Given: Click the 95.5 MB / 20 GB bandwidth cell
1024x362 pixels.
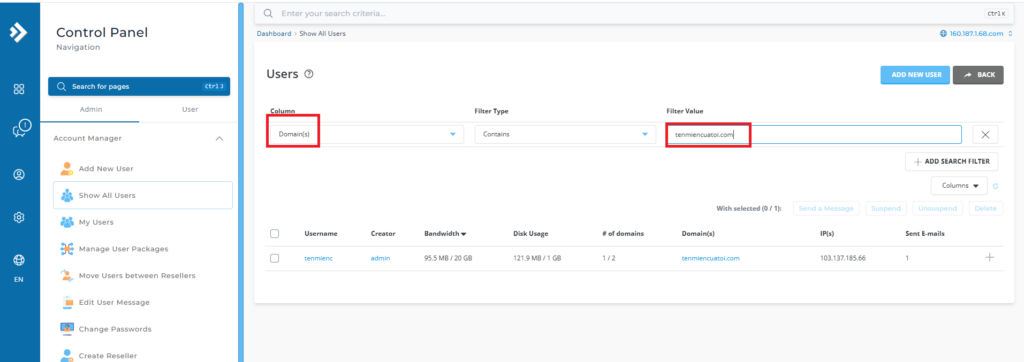Looking at the screenshot, I should [448, 258].
